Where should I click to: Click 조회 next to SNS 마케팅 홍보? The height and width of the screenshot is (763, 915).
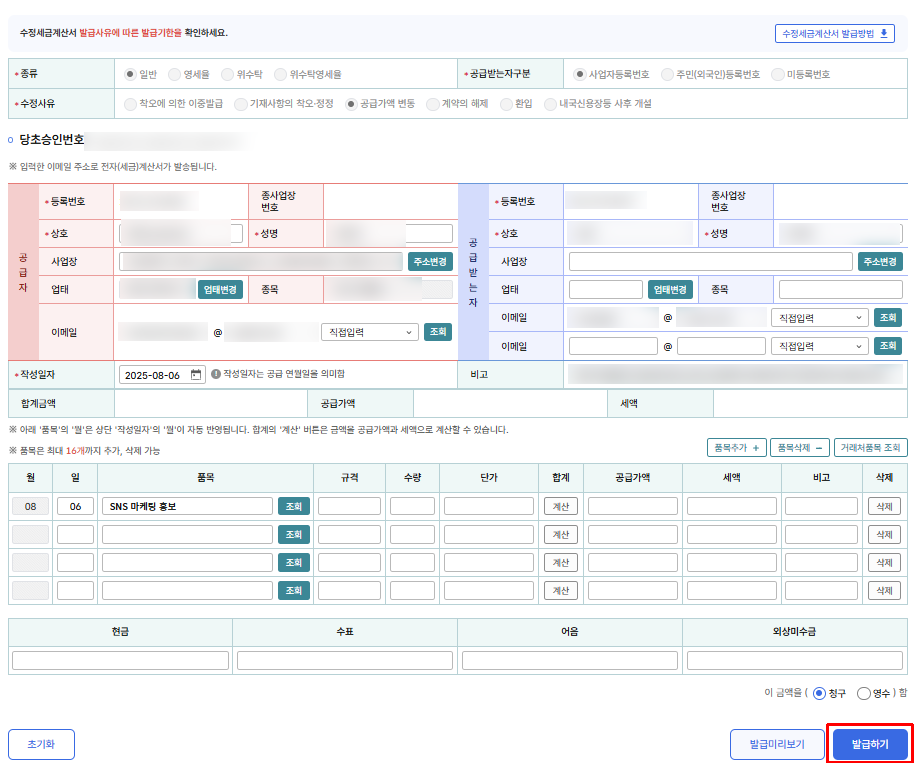click(x=294, y=506)
